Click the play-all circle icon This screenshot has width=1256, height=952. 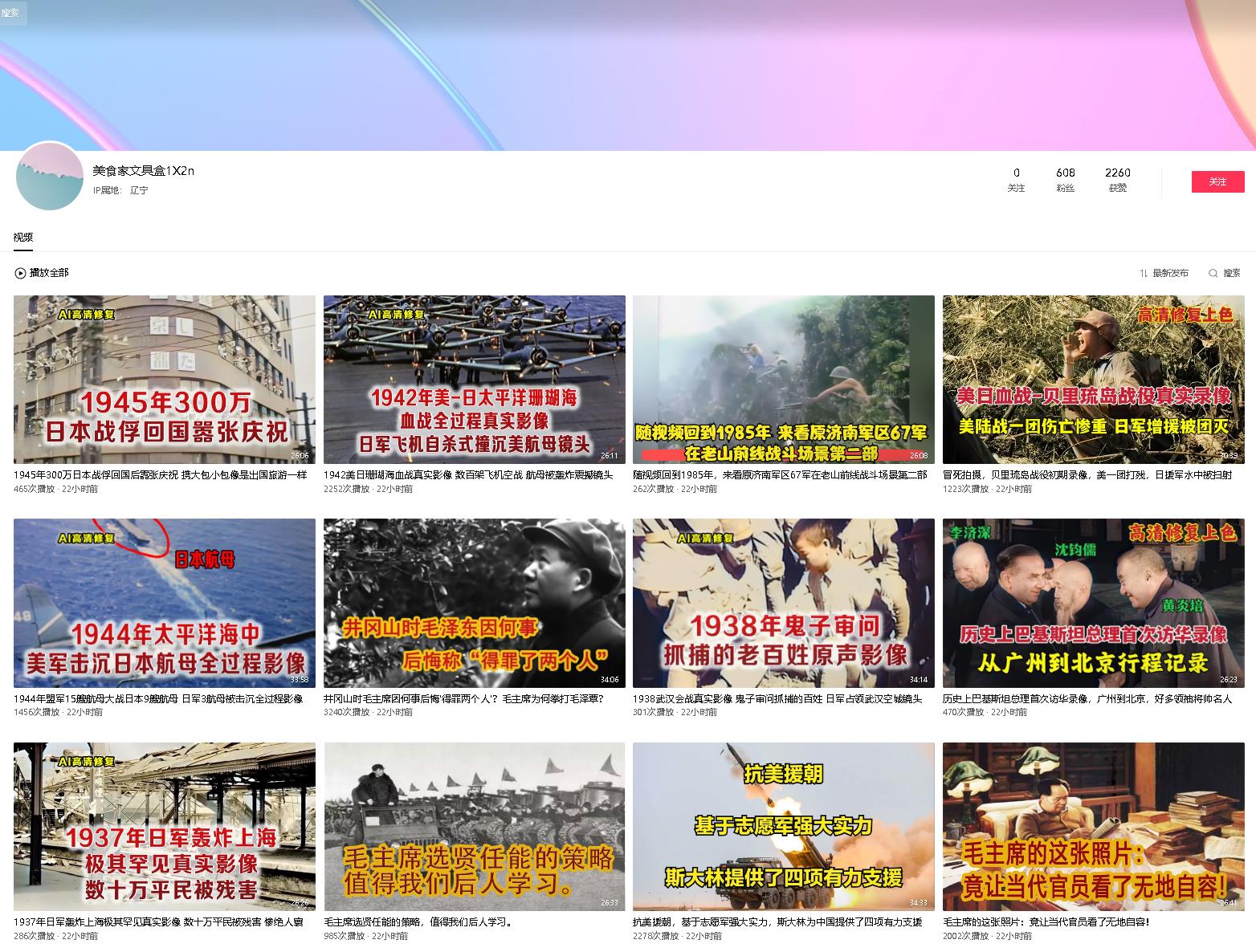pyautogui.click(x=20, y=273)
